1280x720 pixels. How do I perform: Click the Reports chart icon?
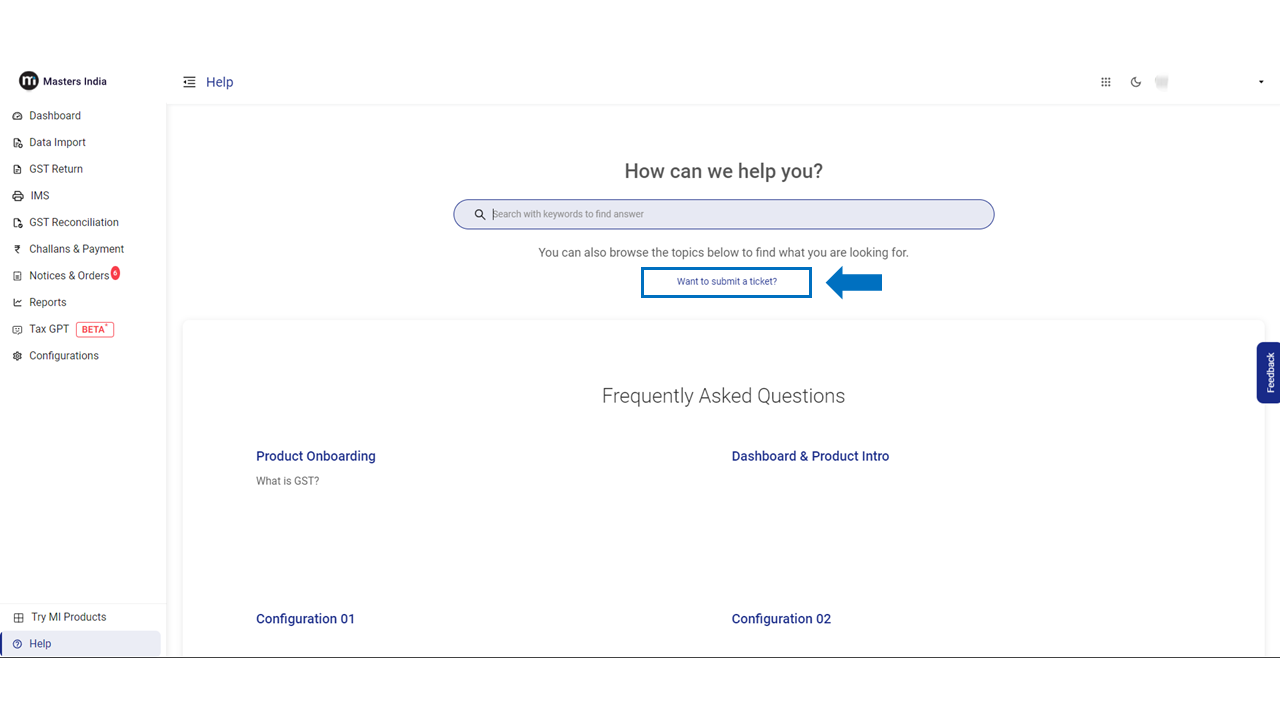pyautogui.click(x=18, y=303)
